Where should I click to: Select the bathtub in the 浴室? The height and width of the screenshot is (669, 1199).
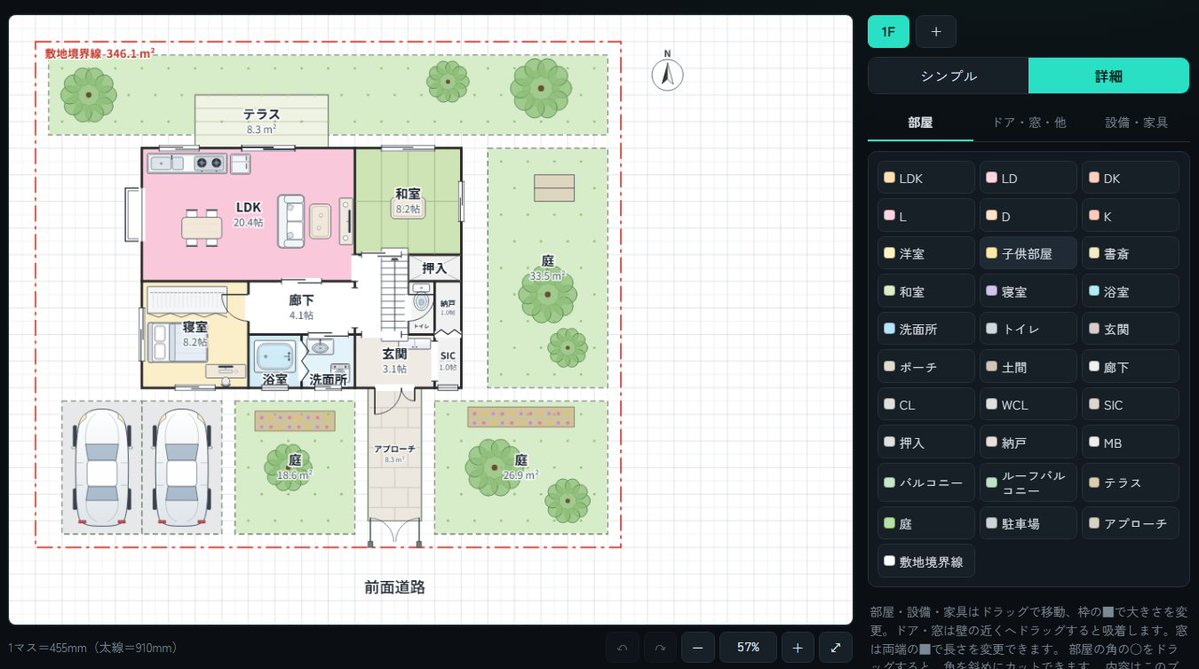tap(275, 356)
